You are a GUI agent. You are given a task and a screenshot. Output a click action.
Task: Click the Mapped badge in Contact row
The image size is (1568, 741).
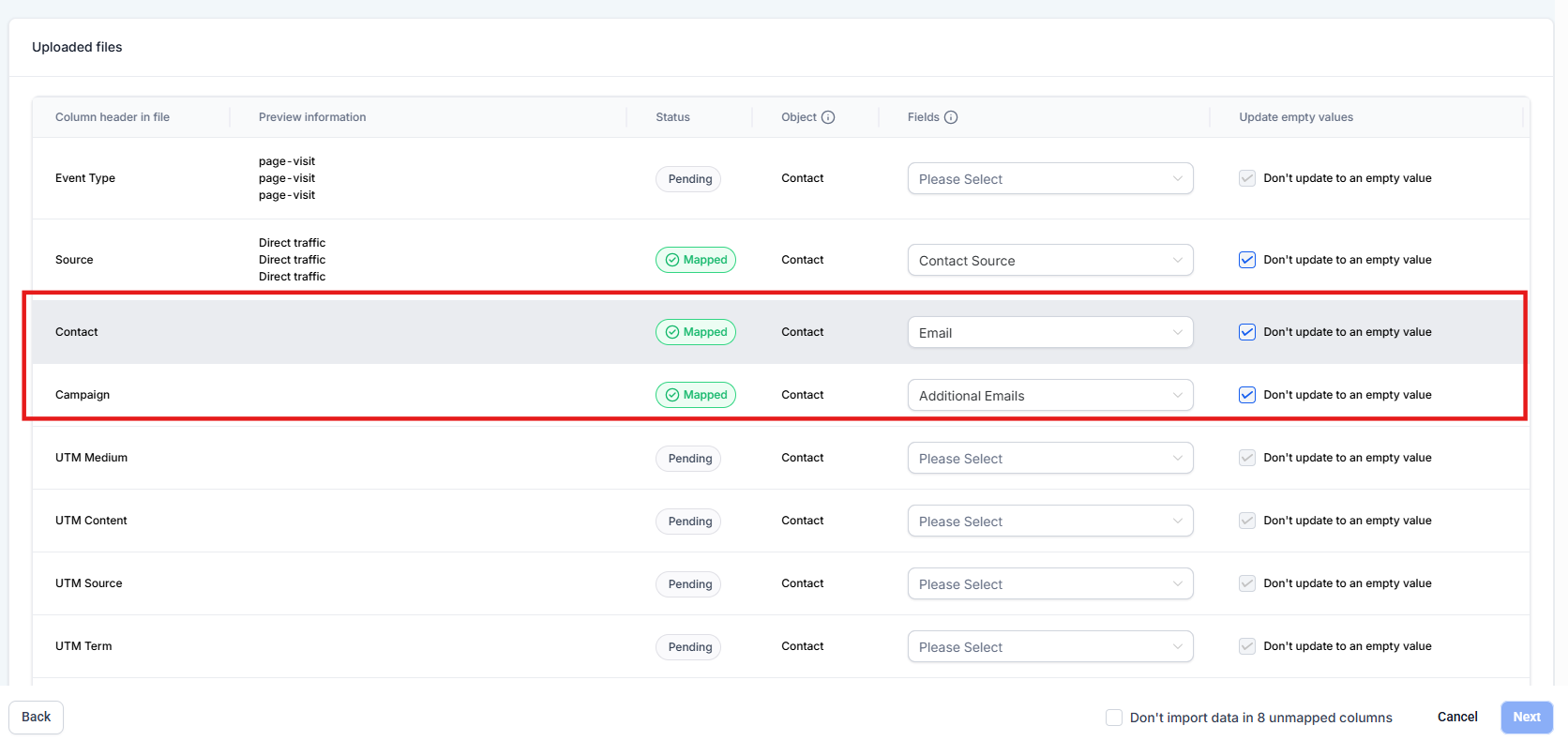point(696,332)
